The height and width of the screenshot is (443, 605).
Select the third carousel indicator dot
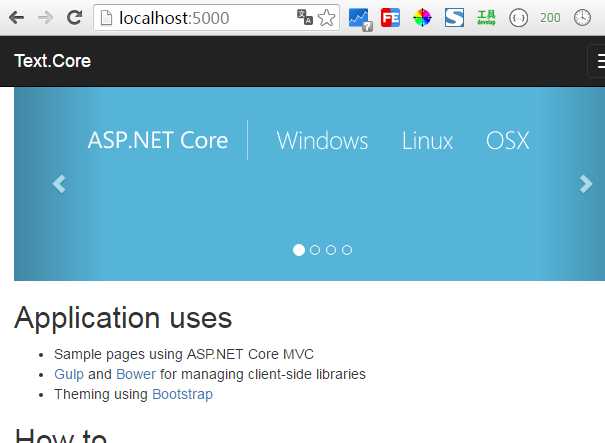tap(331, 250)
